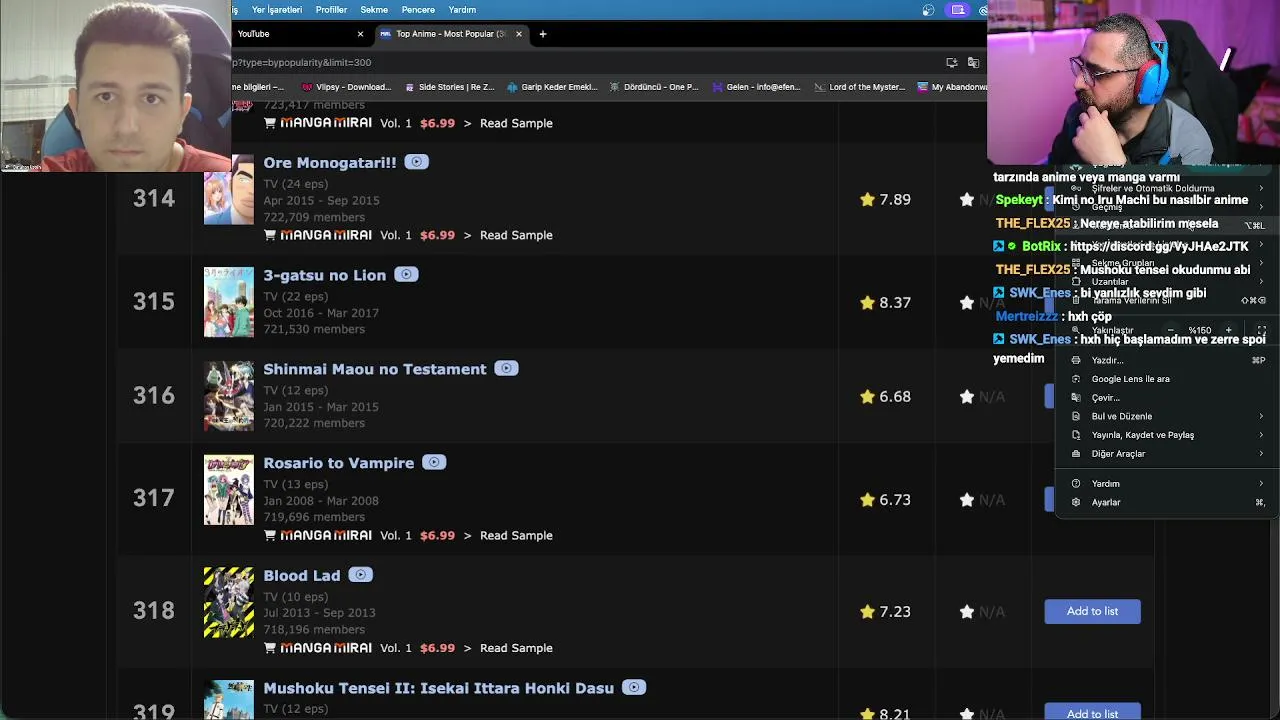
Task: Open the Blood Lad cover thumbnail
Action: click(229, 603)
